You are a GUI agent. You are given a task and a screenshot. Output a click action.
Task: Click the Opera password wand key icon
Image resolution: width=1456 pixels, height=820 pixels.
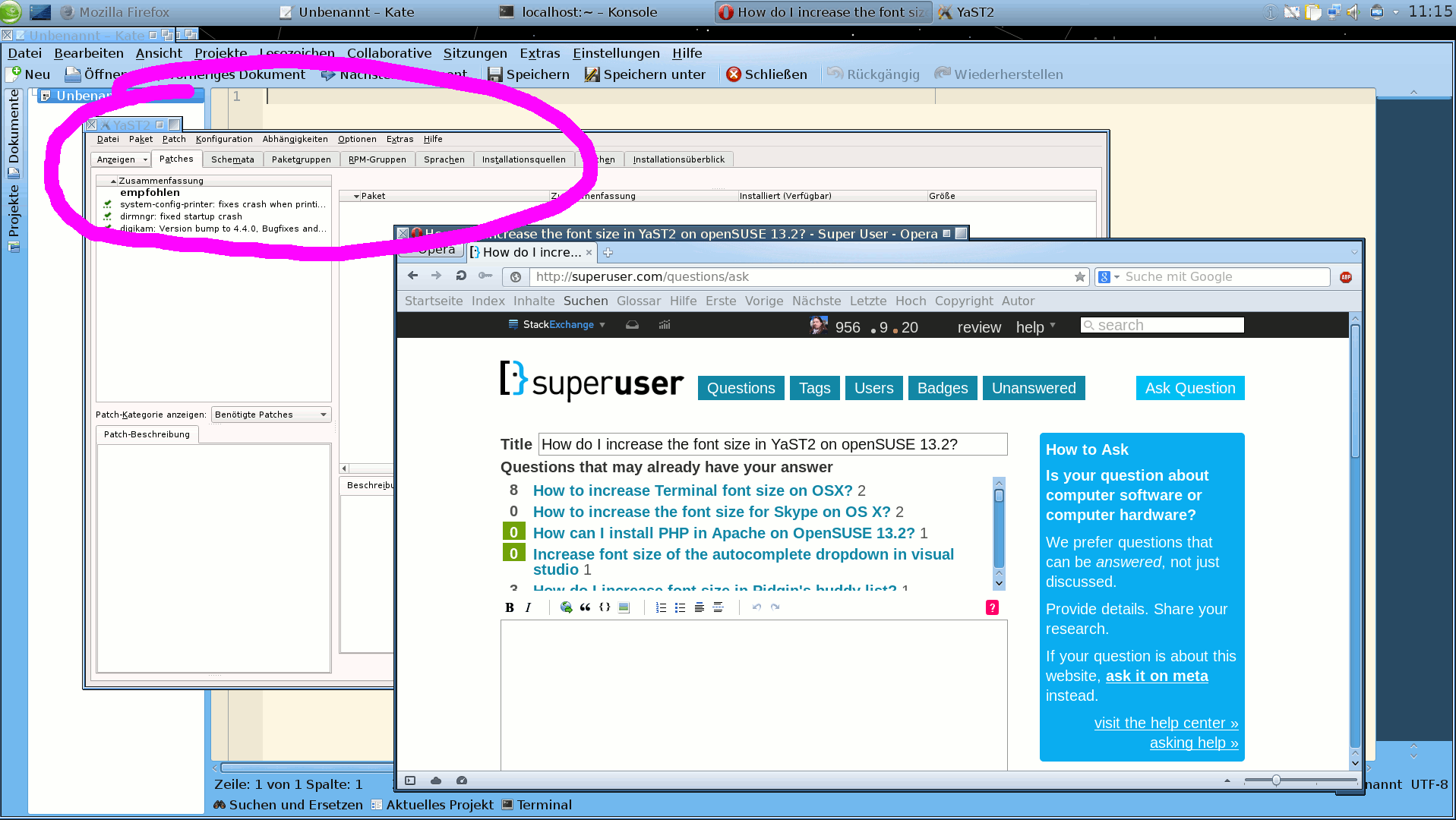485,276
